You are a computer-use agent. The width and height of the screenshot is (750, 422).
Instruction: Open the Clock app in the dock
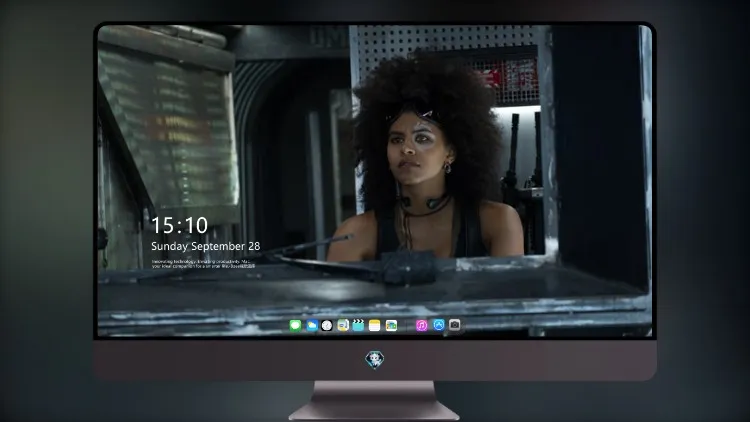coord(327,325)
